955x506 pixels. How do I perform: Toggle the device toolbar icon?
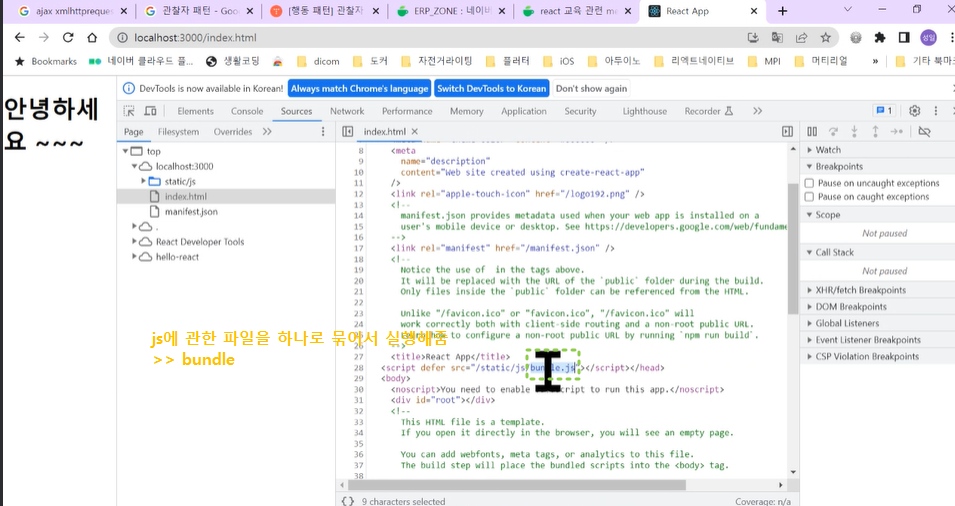tap(150, 111)
